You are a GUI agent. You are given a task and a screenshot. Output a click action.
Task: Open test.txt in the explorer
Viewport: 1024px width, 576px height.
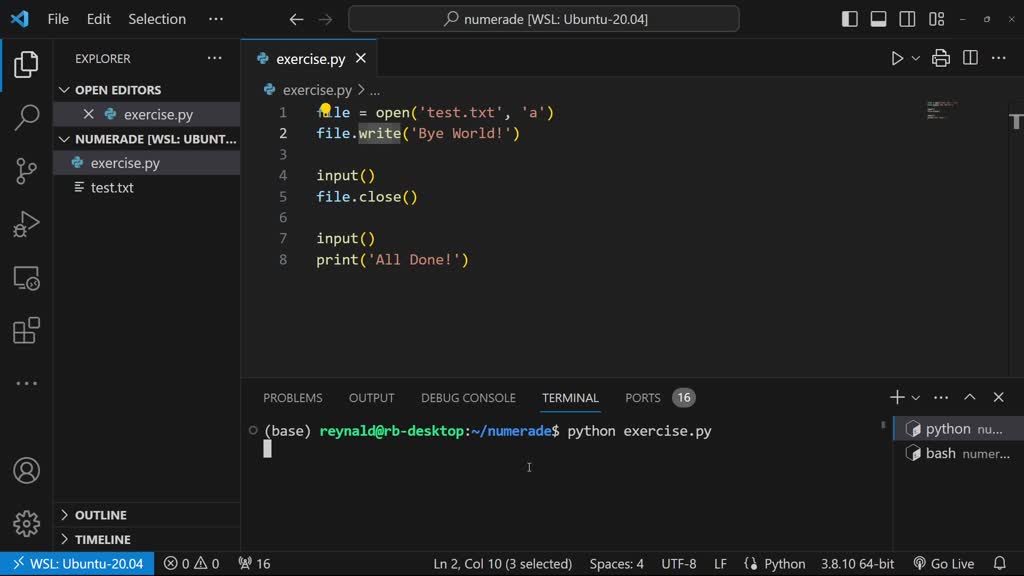point(112,188)
